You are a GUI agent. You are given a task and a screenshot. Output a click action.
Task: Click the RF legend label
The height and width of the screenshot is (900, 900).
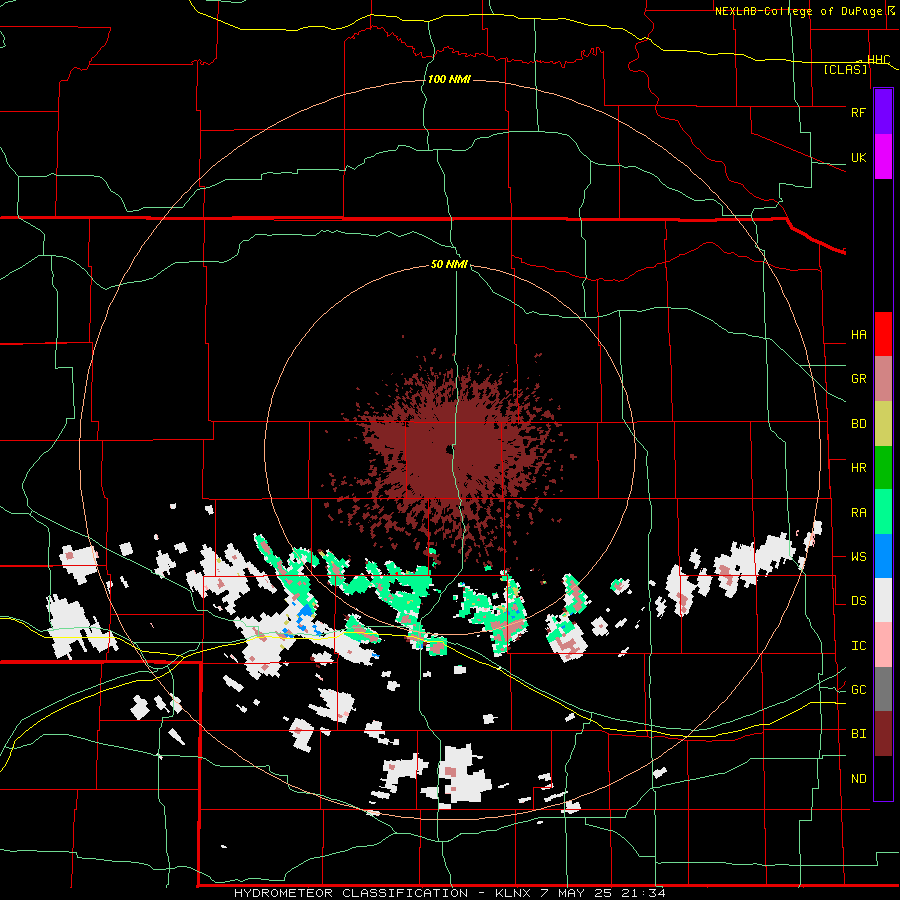858,112
